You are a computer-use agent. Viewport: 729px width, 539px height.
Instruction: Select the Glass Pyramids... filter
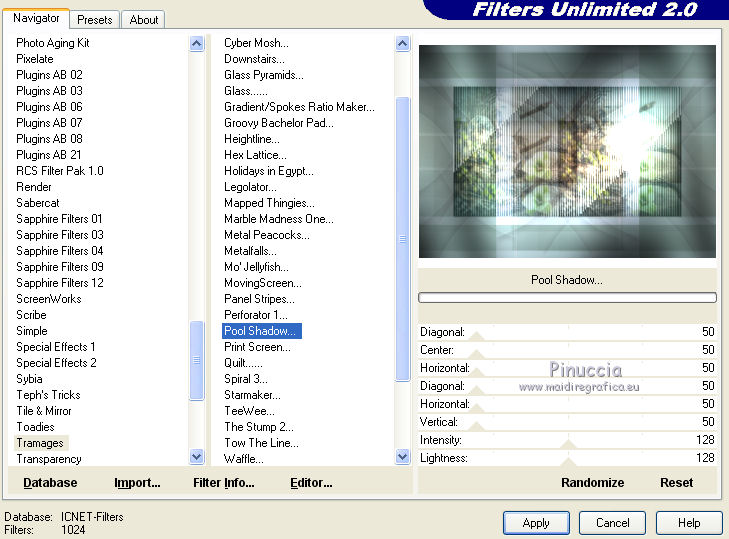coord(264,75)
